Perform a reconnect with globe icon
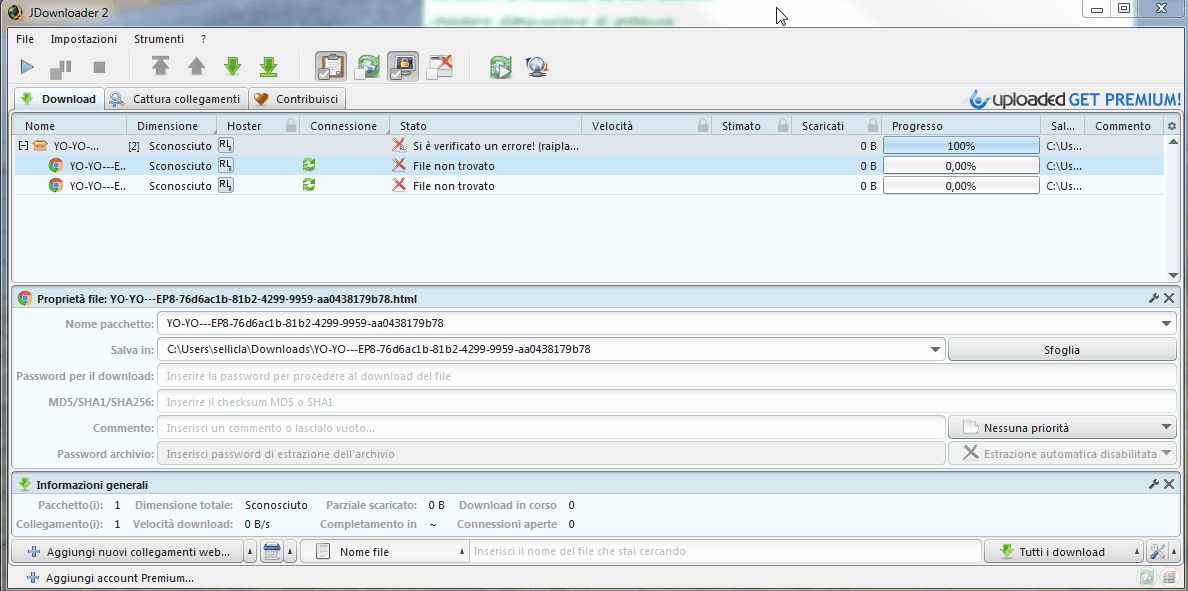This screenshot has width=1188, height=591. tap(536, 67)
